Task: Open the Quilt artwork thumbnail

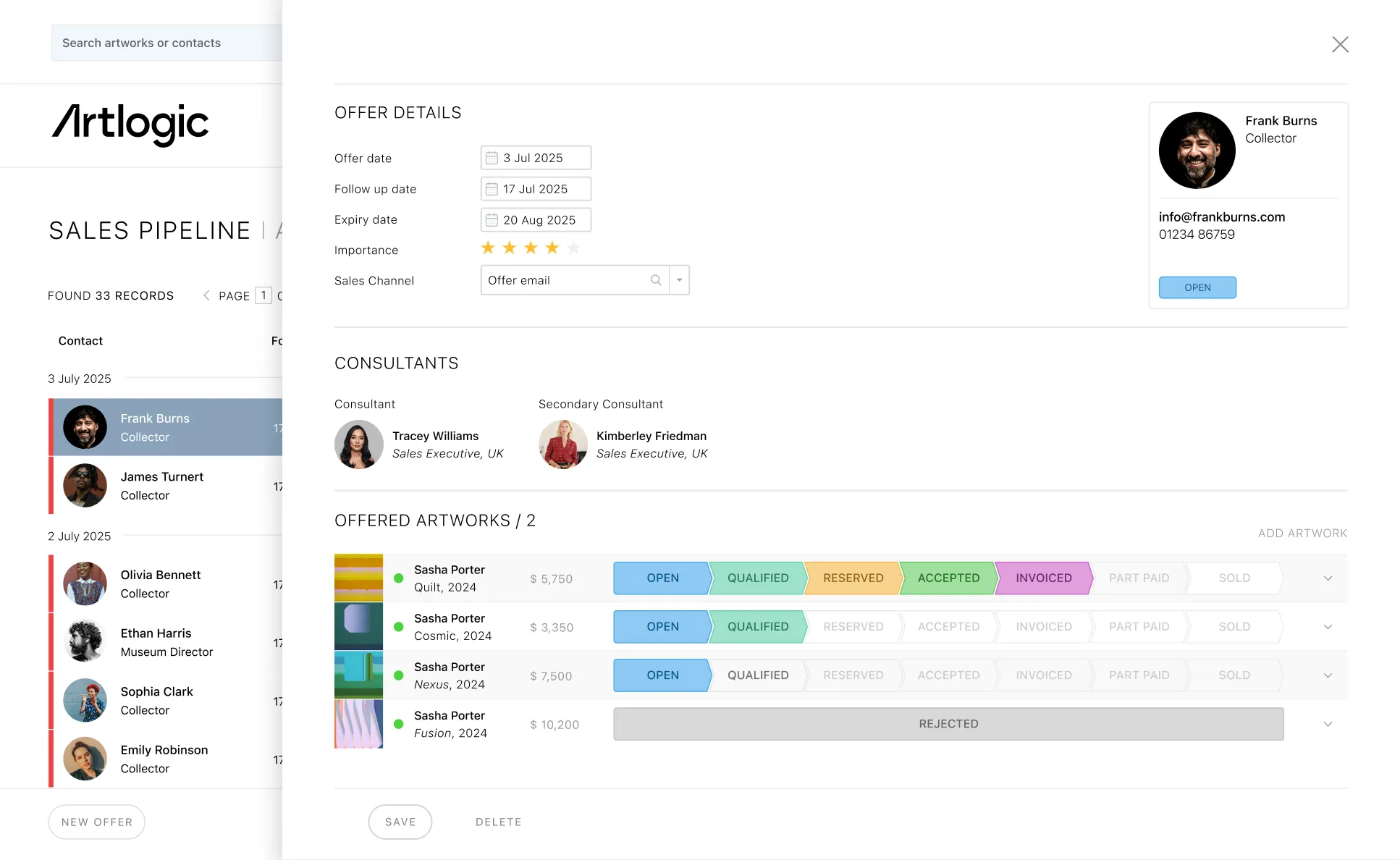Action: 358,578
